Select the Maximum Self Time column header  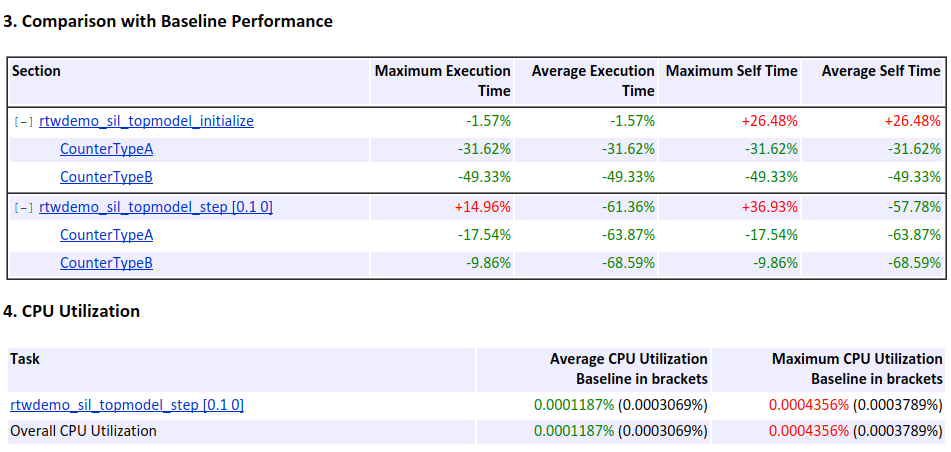(x=731, y=71)
